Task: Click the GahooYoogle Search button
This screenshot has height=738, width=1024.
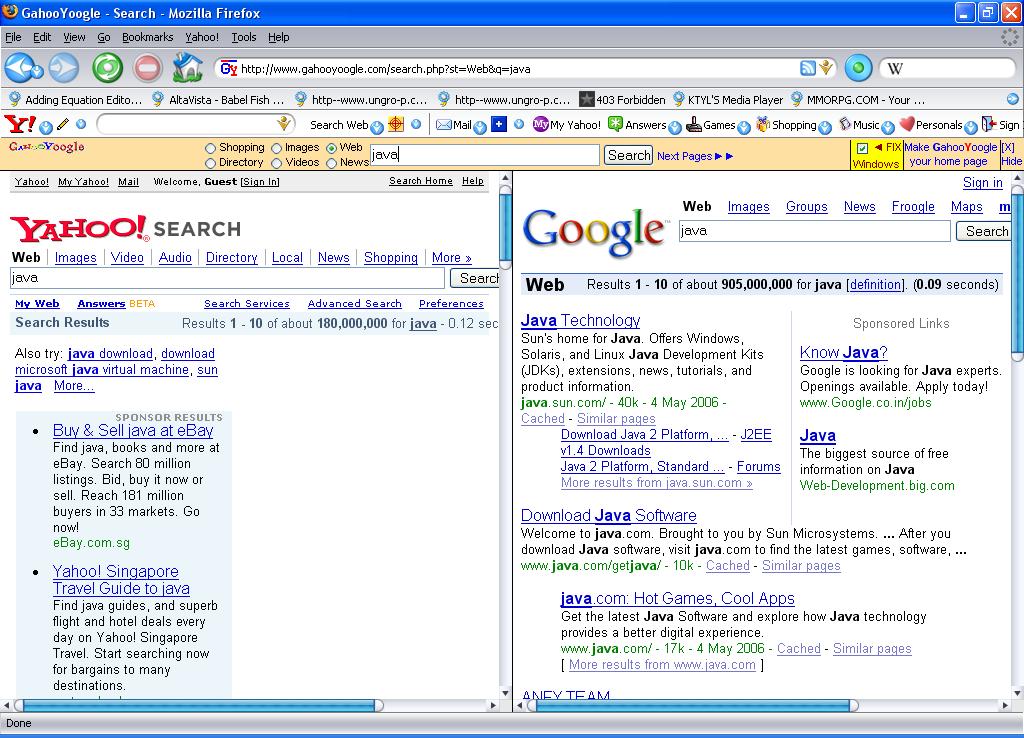Action: 628,155
